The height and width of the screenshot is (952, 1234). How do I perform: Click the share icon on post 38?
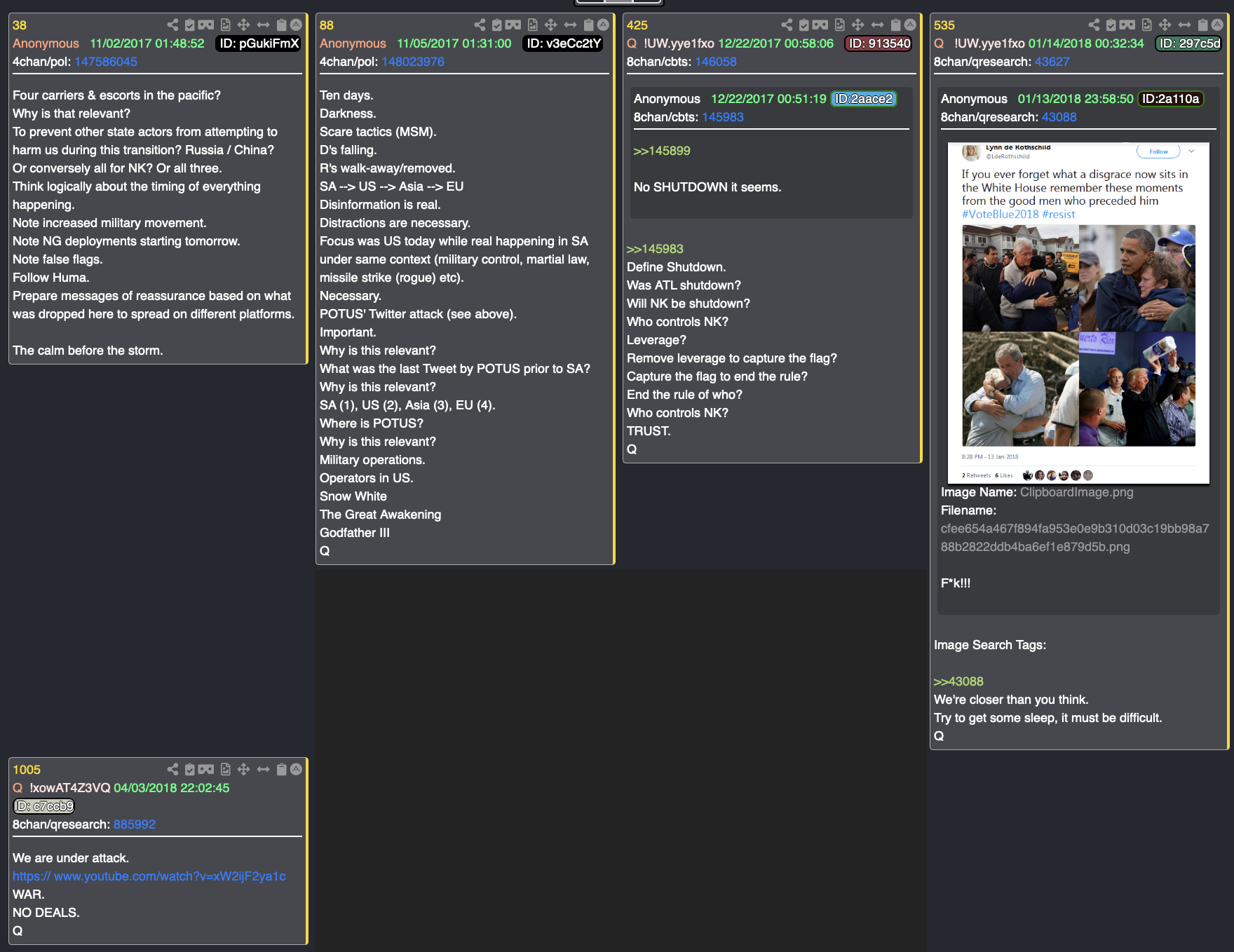(x=172, y=25)
